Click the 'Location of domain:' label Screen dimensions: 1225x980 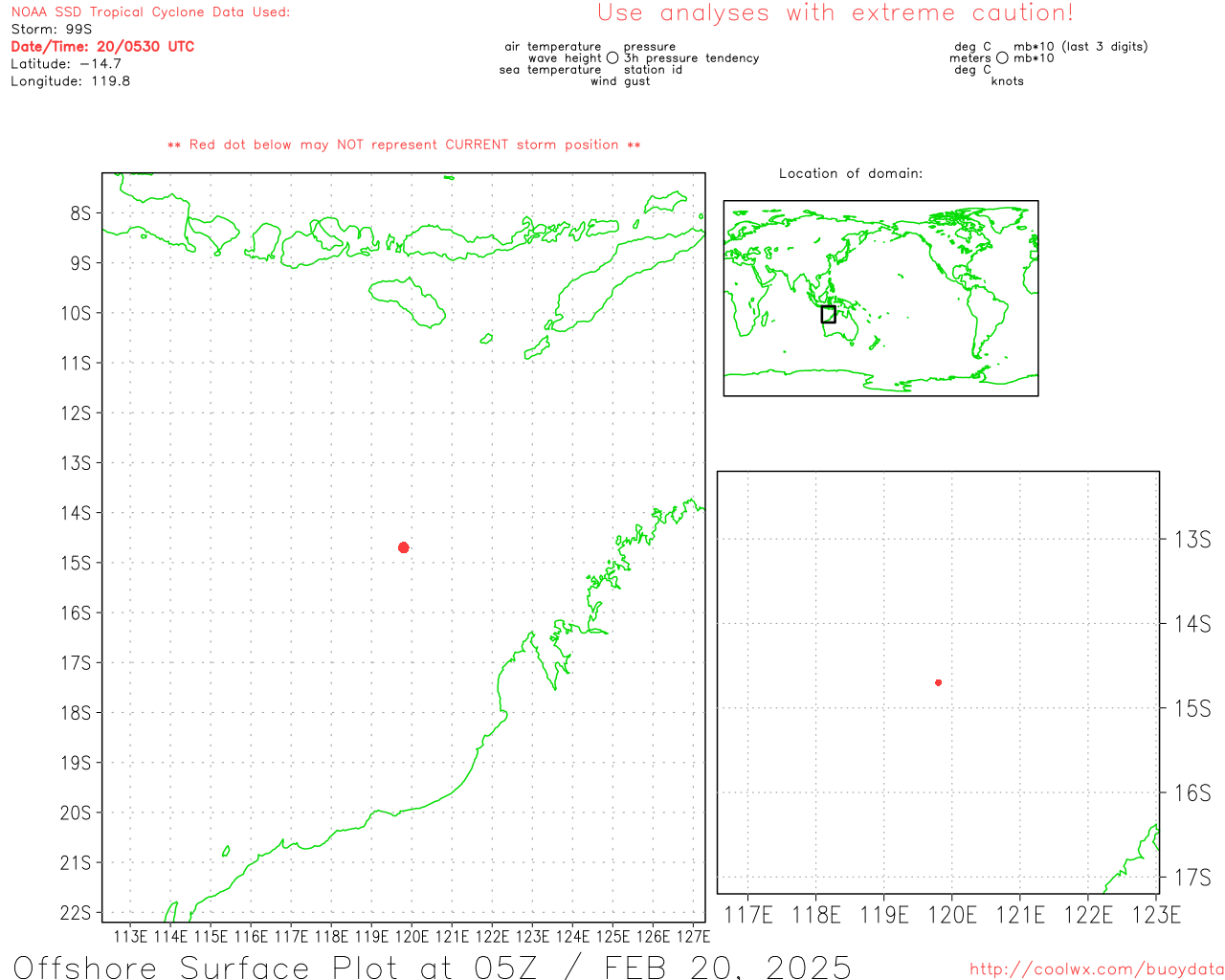pyautogui.click(x=851, y=173)
